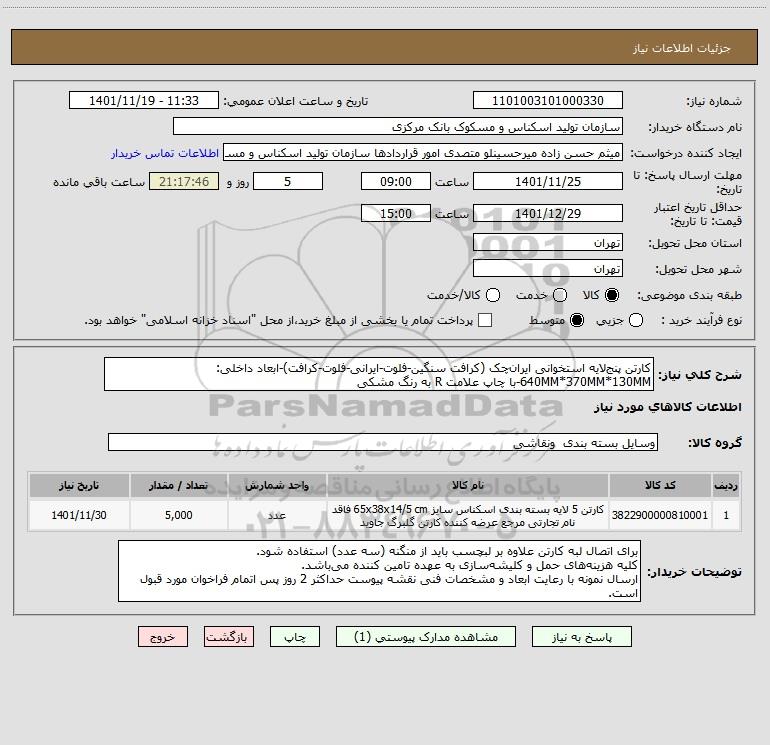Open the اطلاعات تماس خریدار link
The width and height of the screenshot is (770, 745).
coord(165,153)
